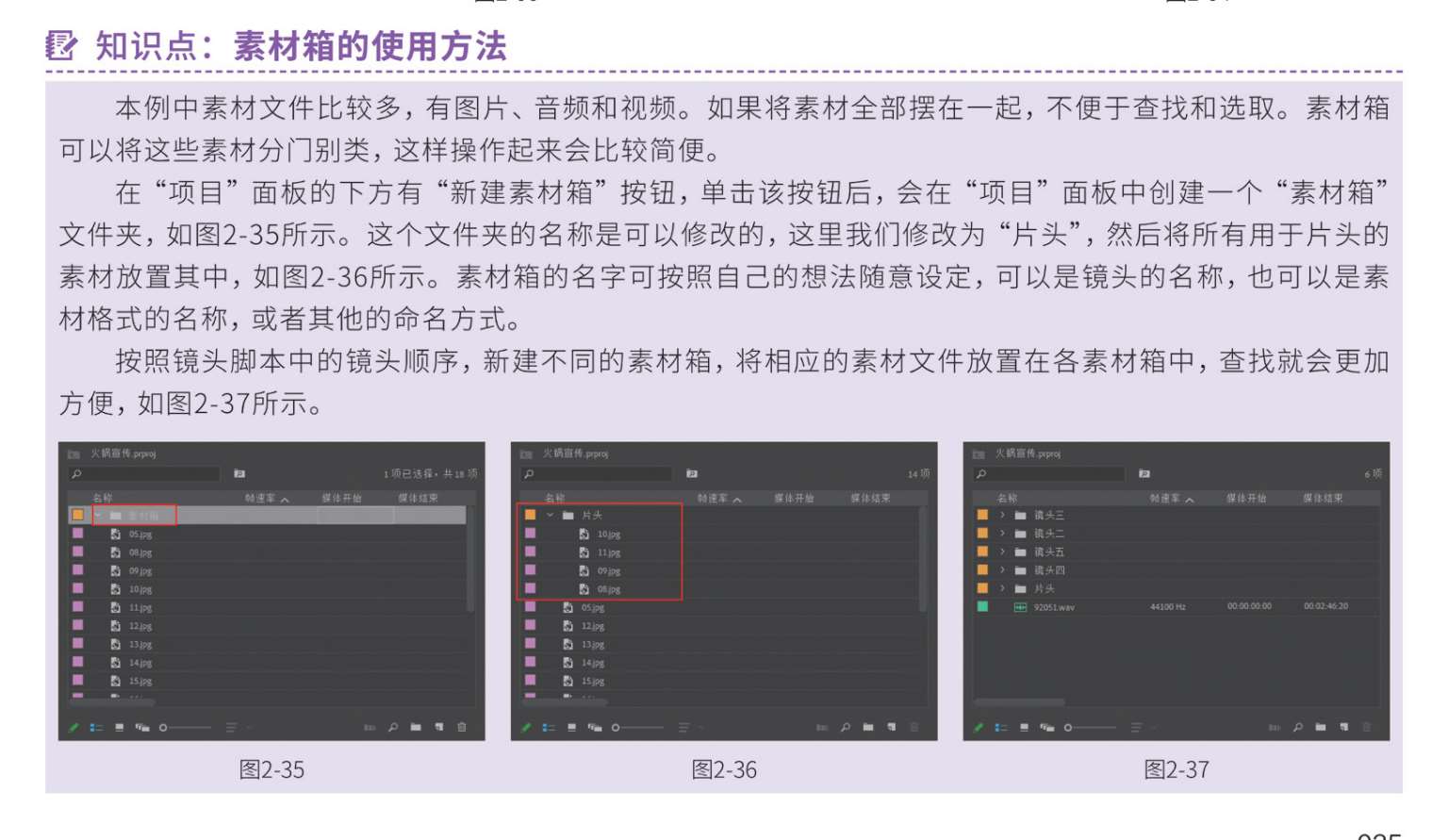Click the search field in figure 2-35
The image size is (1448, 840).
[144, 474]
